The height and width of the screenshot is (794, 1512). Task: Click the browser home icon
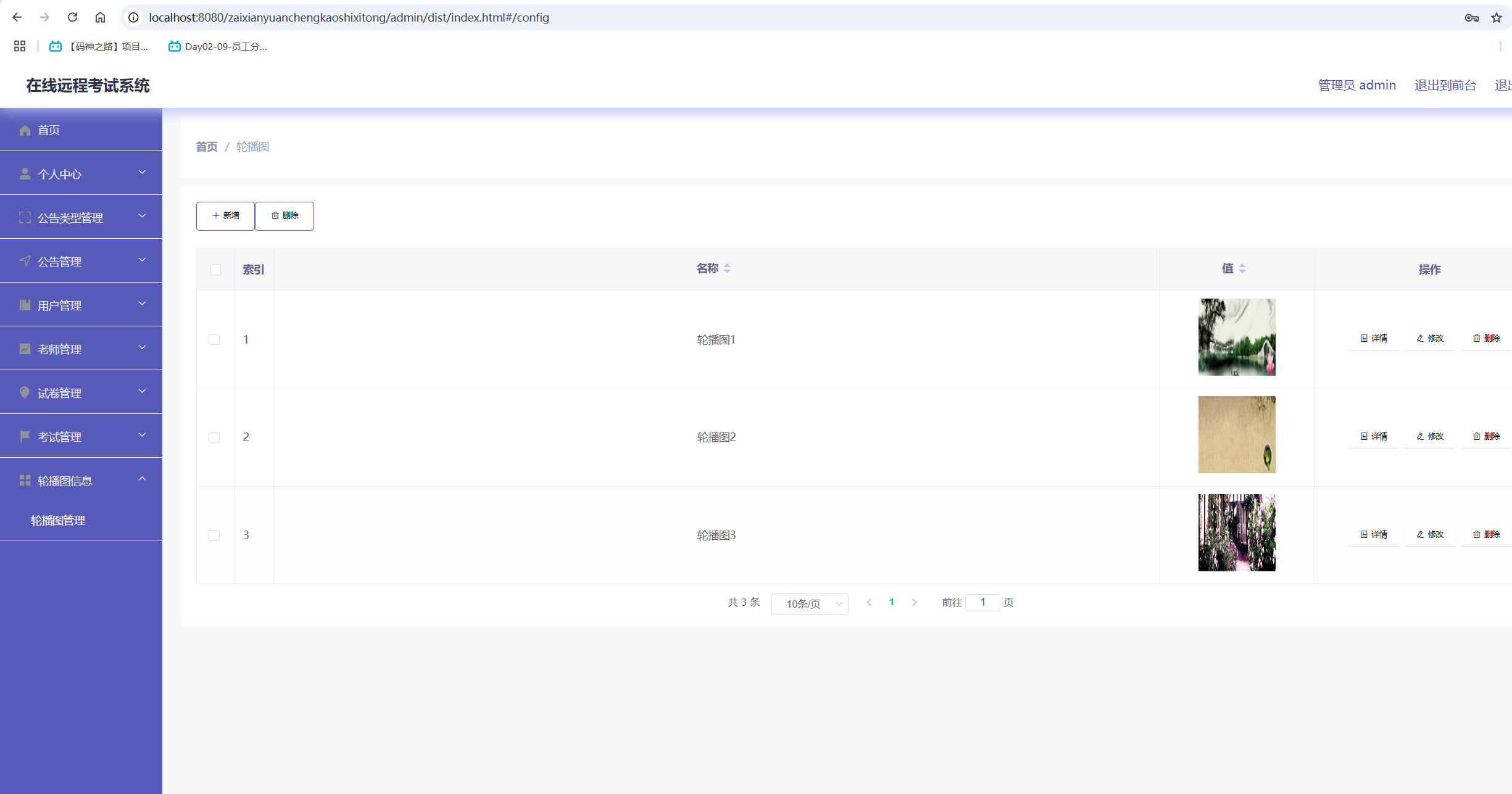[x=100, y=17]
